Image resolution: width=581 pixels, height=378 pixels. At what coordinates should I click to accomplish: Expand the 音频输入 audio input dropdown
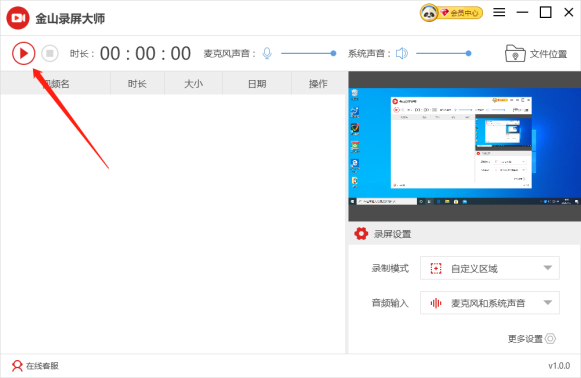[489, 303]
